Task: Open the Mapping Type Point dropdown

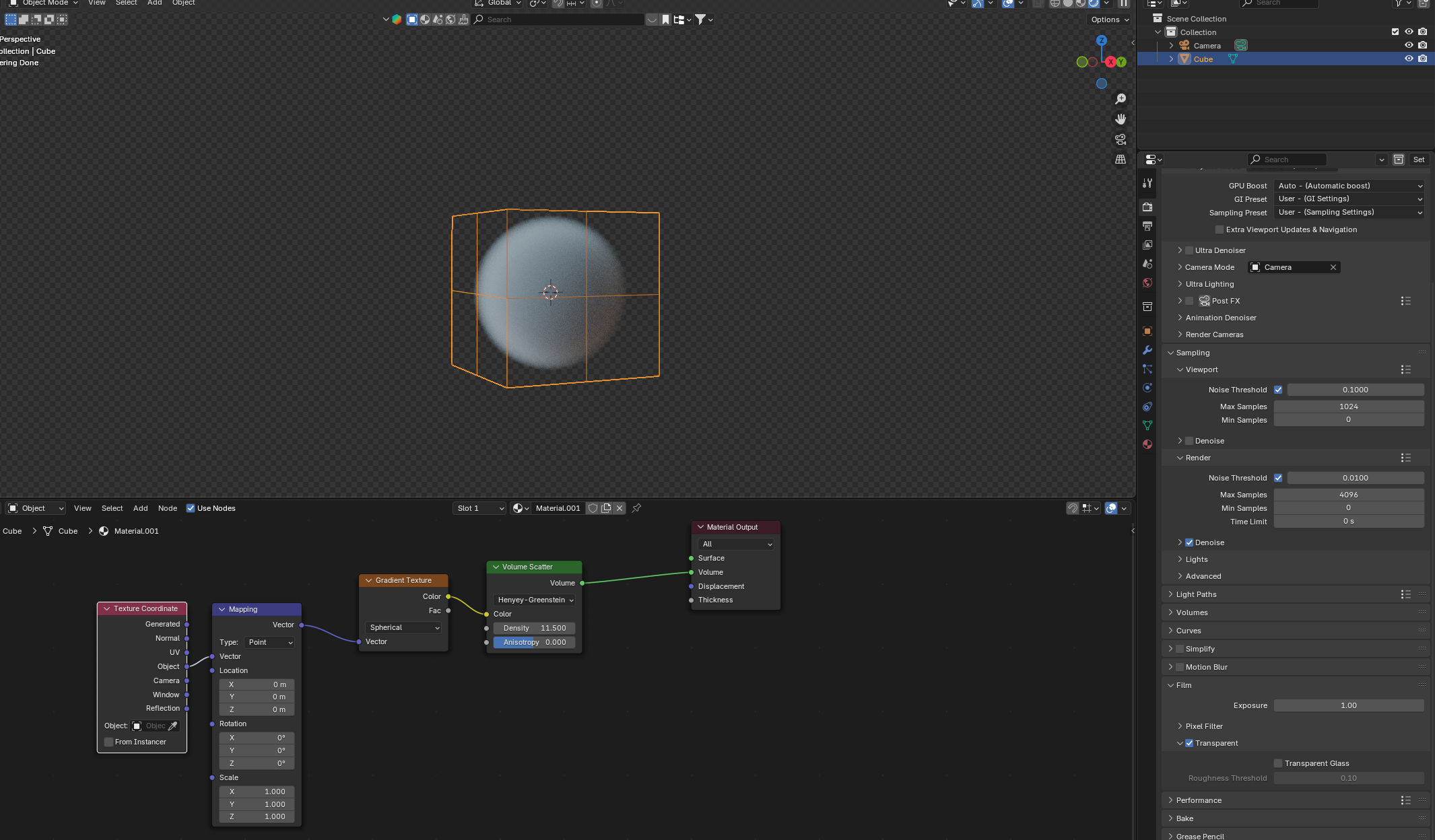Action: 269,642
